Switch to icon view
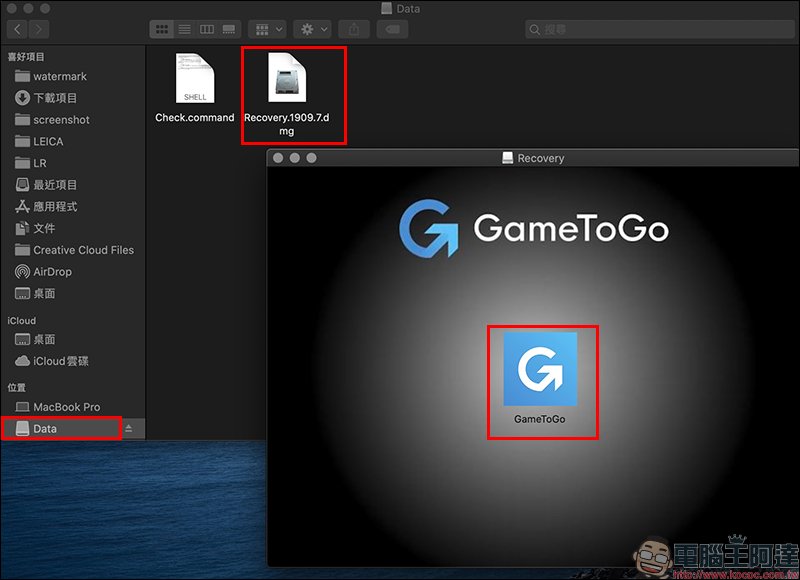Image resolution: width=800 pixels, height=580 pixels. pyautogui.click(x=161, y=30)
